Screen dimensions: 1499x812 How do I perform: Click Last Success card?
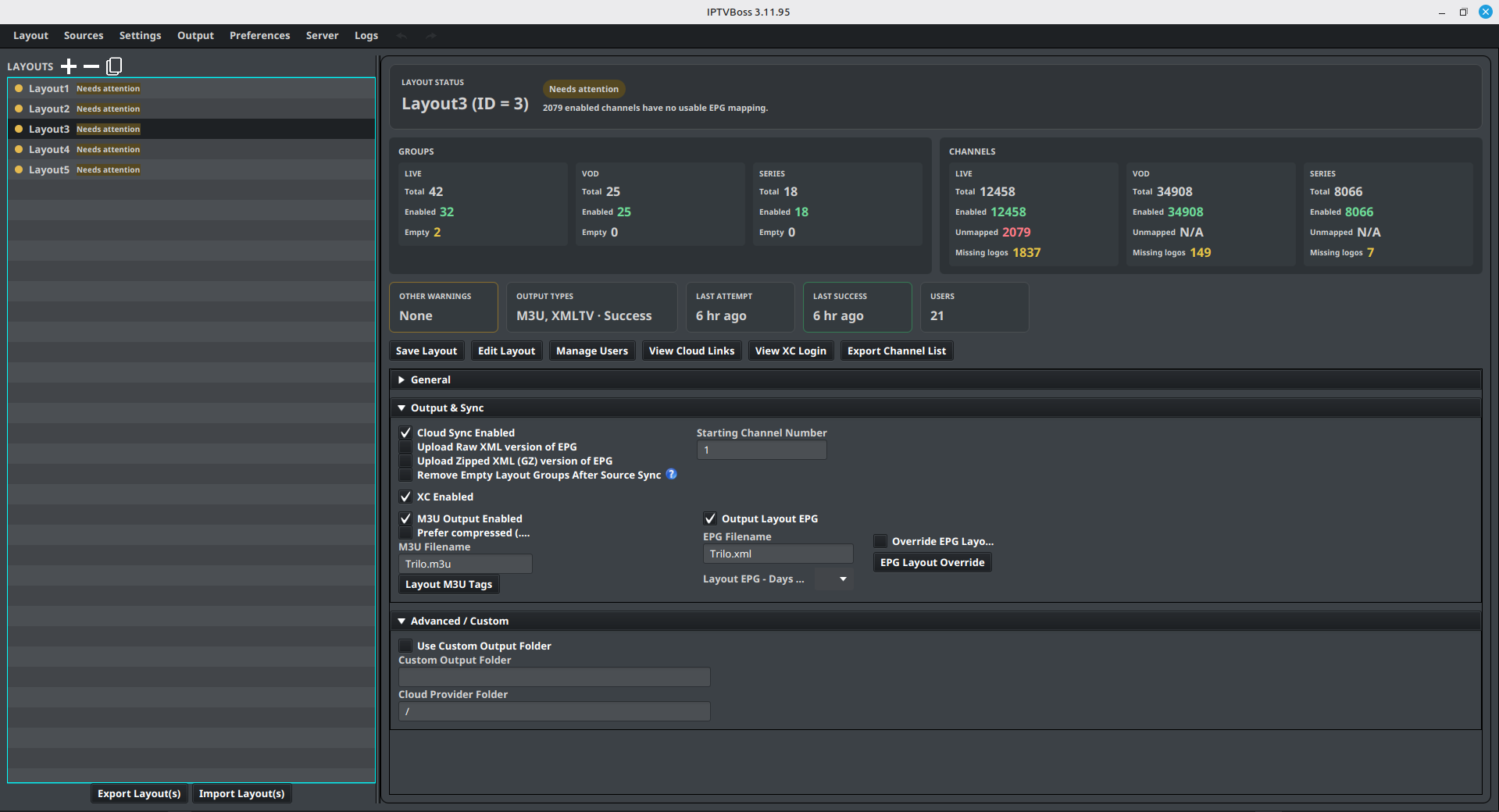point(858,307)
